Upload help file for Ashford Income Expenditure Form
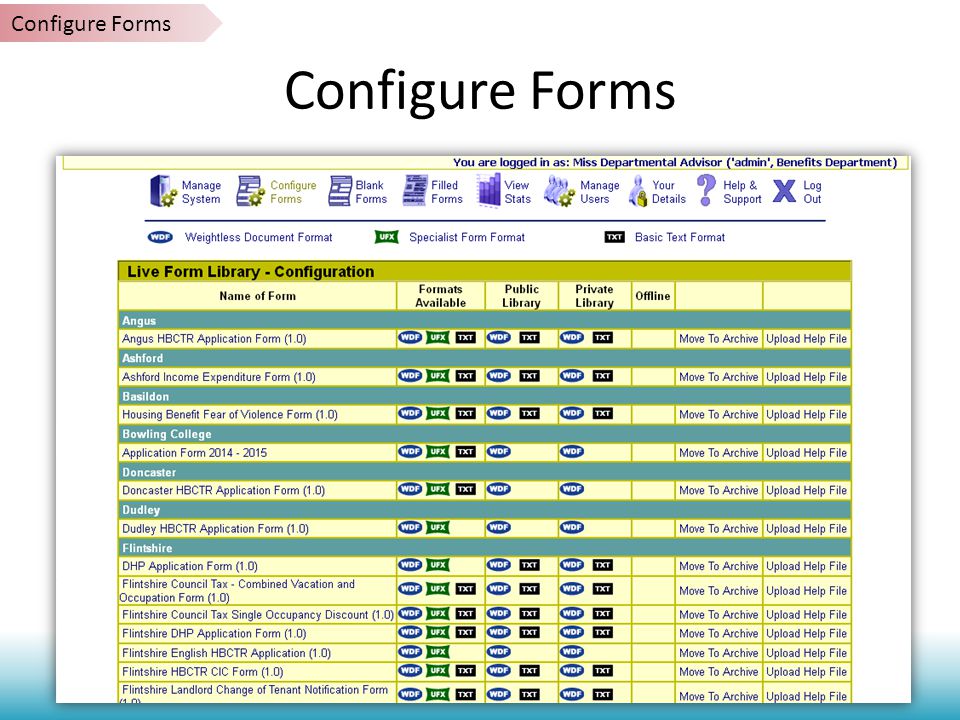Viewport: 960px width, 720px height. coord(806,377)
